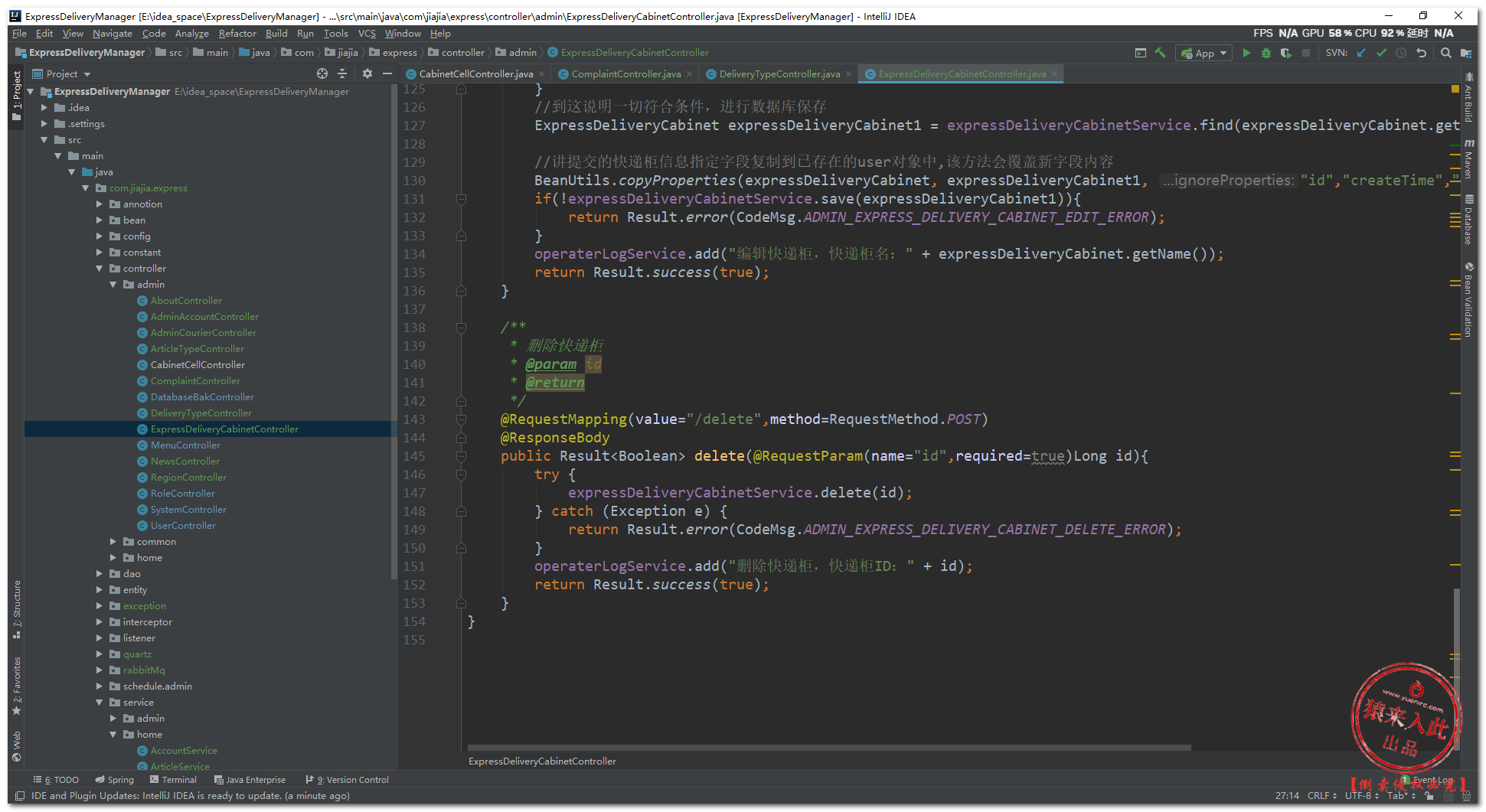Fold the delete method at line 145
1486x812 pixels.
coord(461,456)
